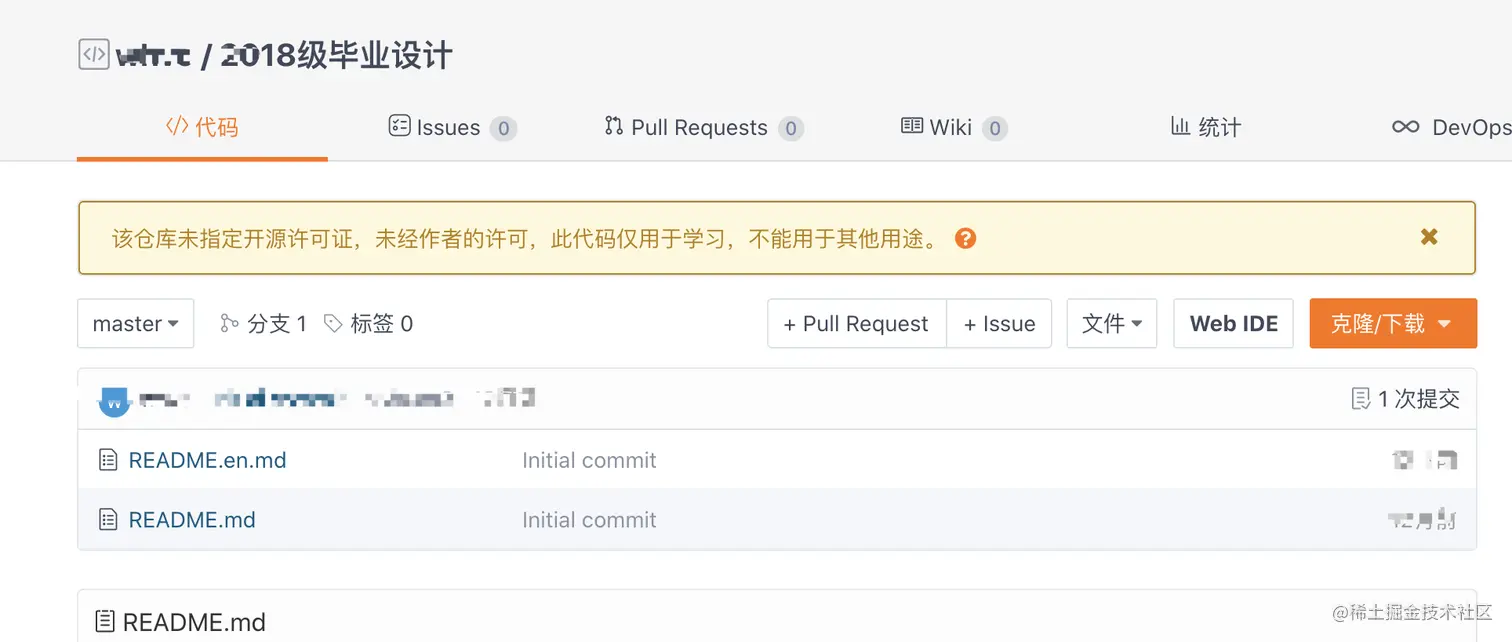Open the master branch dropdown
The height and width of the screenshot is (642, 1512).
[x=135, y=324]
